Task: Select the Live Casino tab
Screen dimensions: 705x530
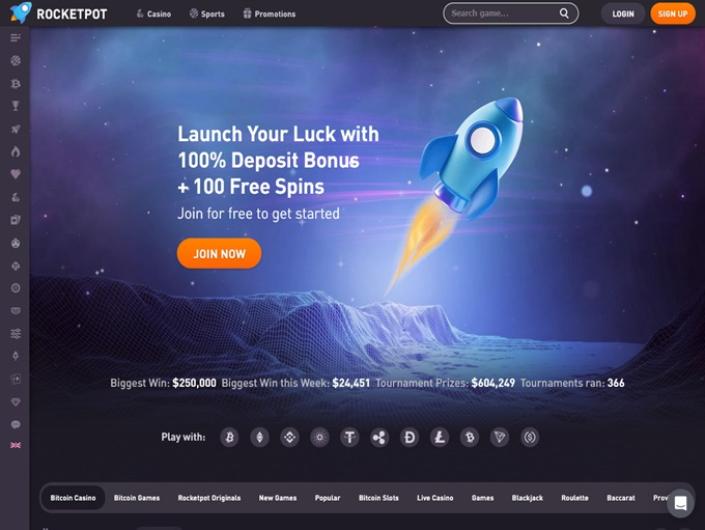Action: 435,498
